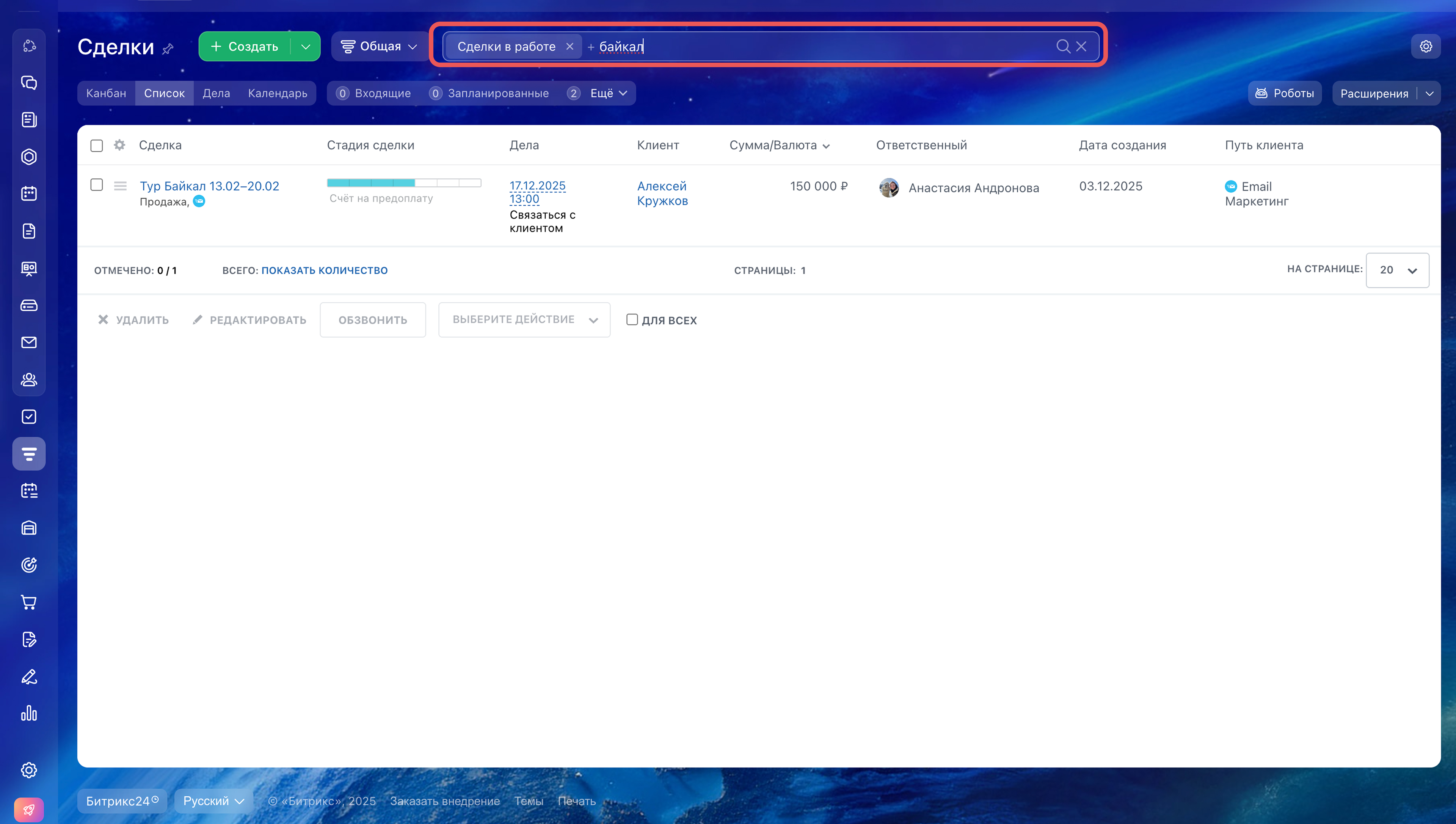Expand the Создать button dropdown arrow
The height and width of the screenshot is (824, 1456).
pyautogui.click(x=305, y=46)
